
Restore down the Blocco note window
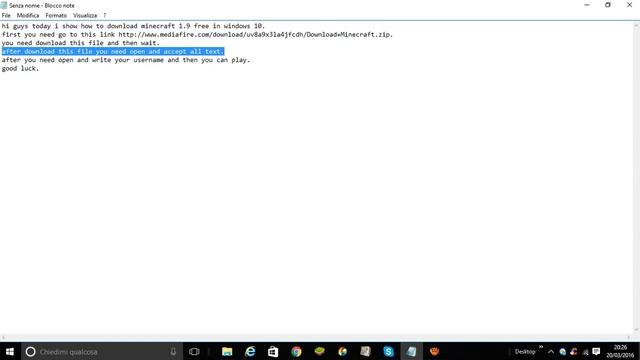point(608,5)
